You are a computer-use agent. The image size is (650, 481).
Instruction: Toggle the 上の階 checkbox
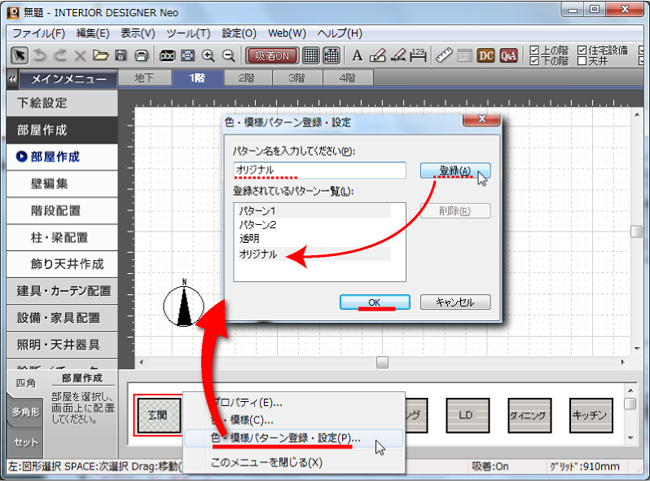tap(535, 49)
